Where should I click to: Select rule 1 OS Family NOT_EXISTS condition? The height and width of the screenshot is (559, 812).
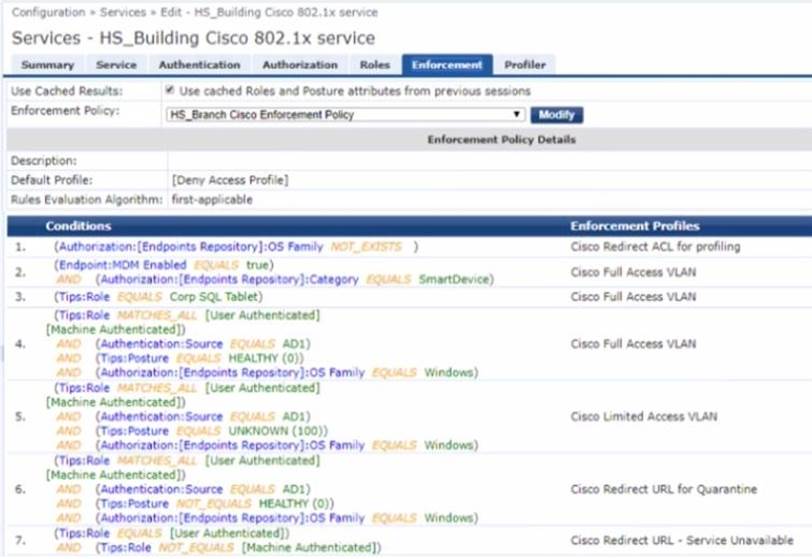pyautogui.click(x=236, y=247)
